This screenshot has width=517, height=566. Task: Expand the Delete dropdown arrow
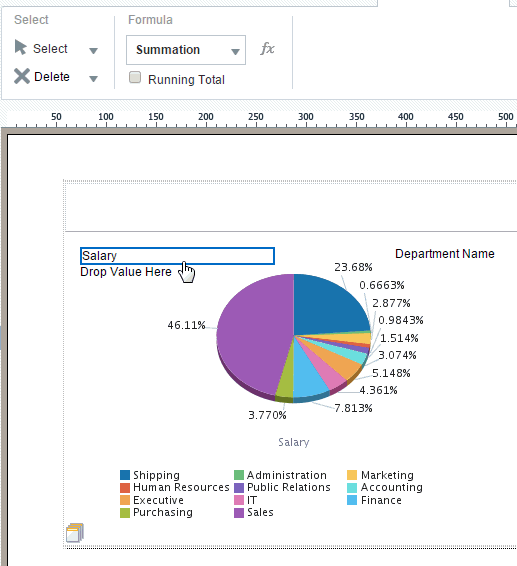(x=94, y=78)
